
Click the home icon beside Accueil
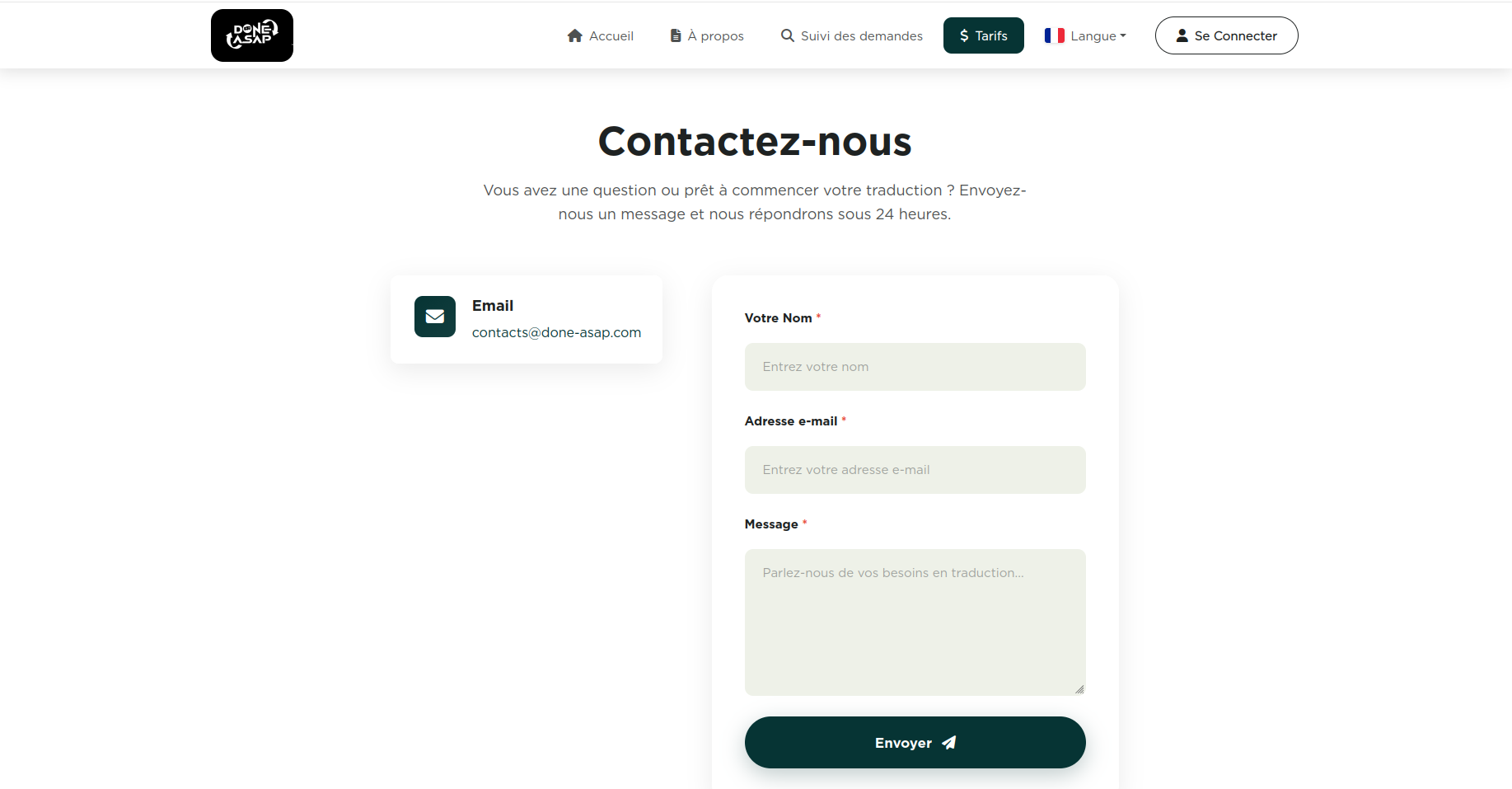575,35
